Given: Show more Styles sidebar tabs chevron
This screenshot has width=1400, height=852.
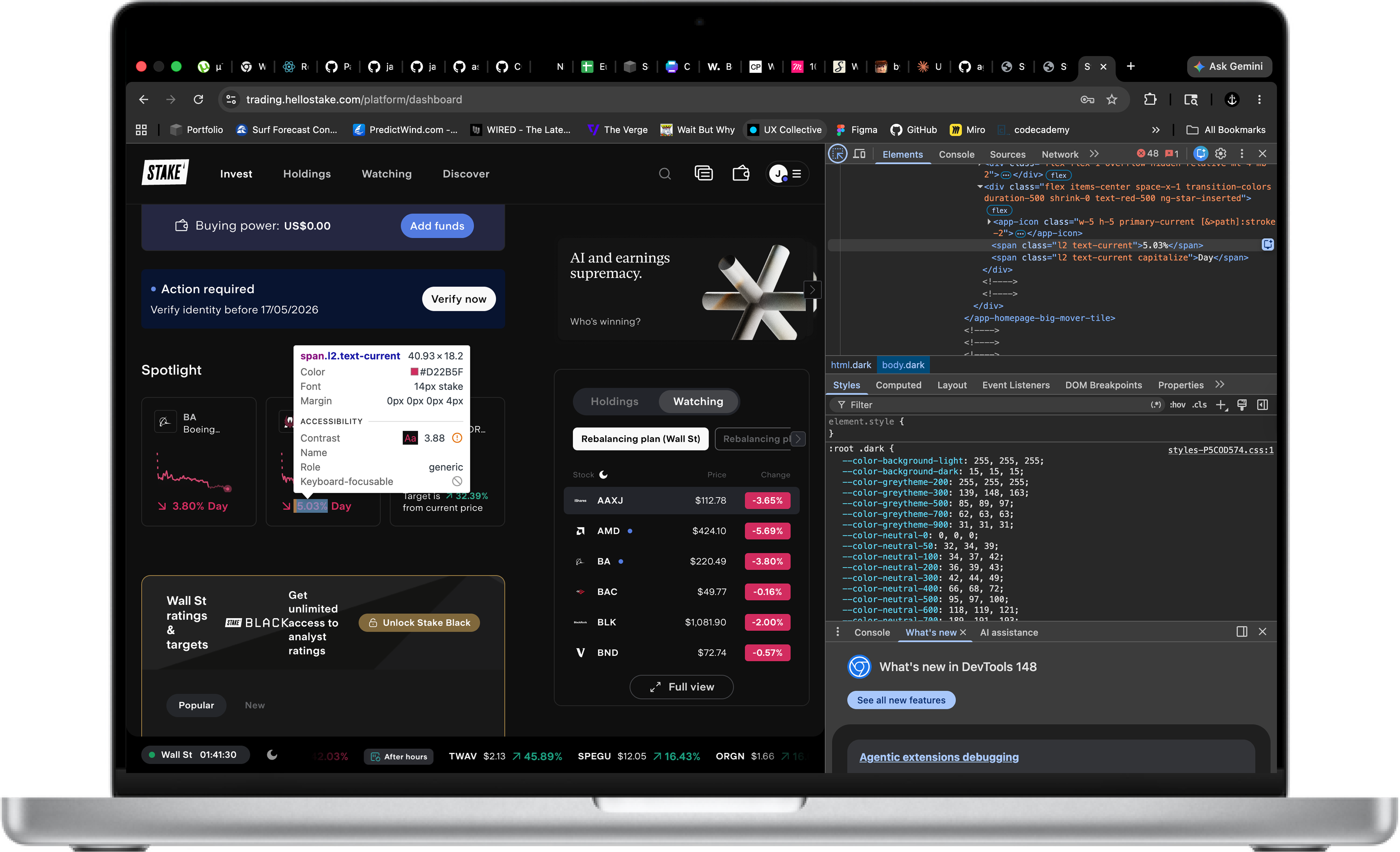Looking at the screenshot, I should tap(1220, 384).
